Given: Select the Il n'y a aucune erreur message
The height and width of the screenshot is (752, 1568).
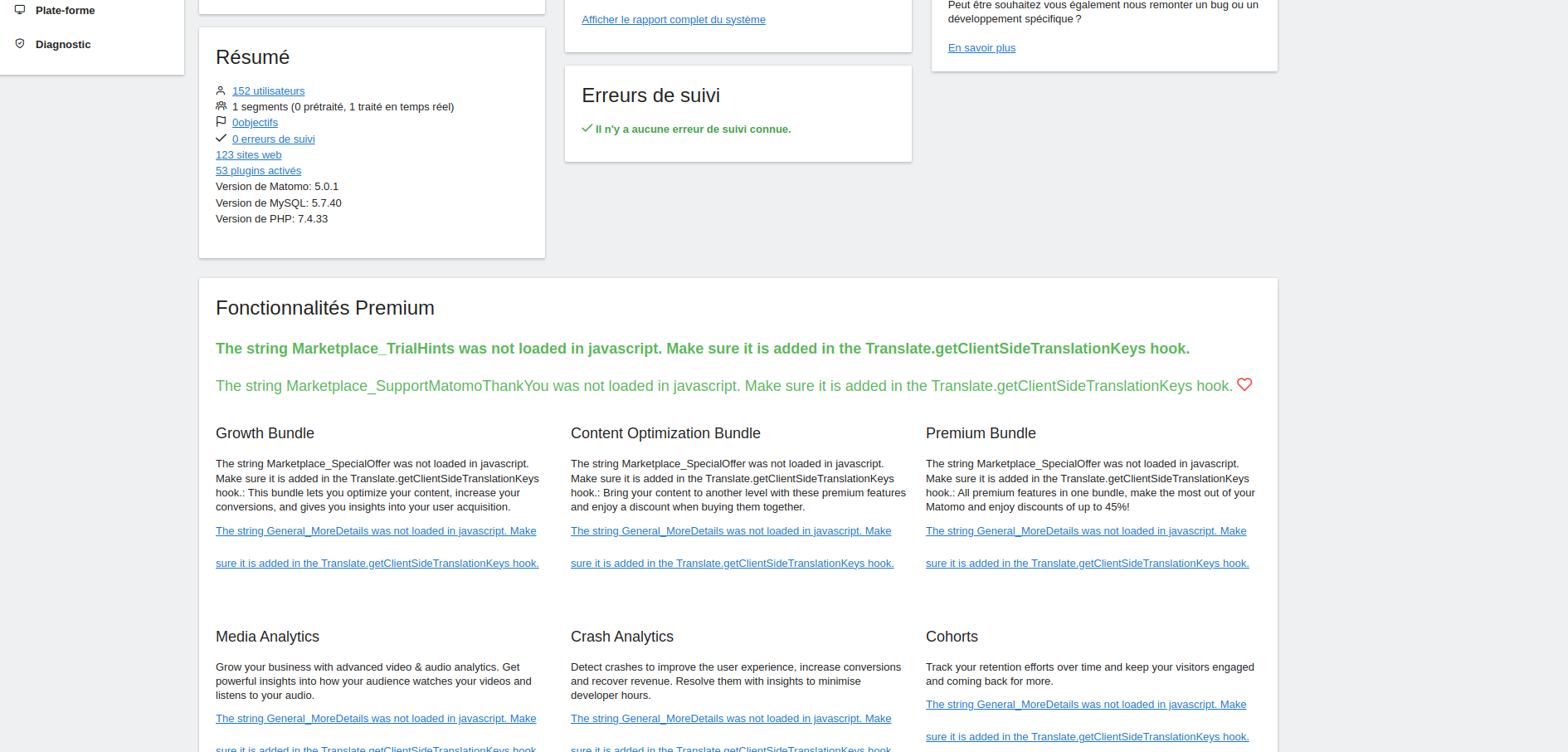Looking at the screenshot, I should (x=693, y=129).
